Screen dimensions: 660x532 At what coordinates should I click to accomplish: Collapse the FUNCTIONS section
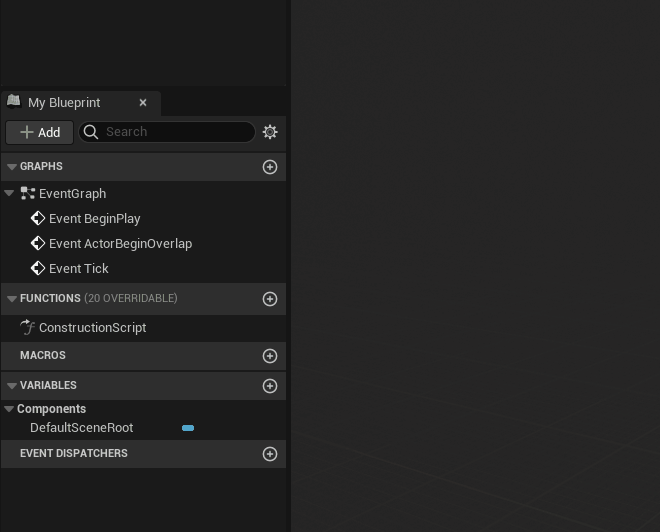coord(12,299)
